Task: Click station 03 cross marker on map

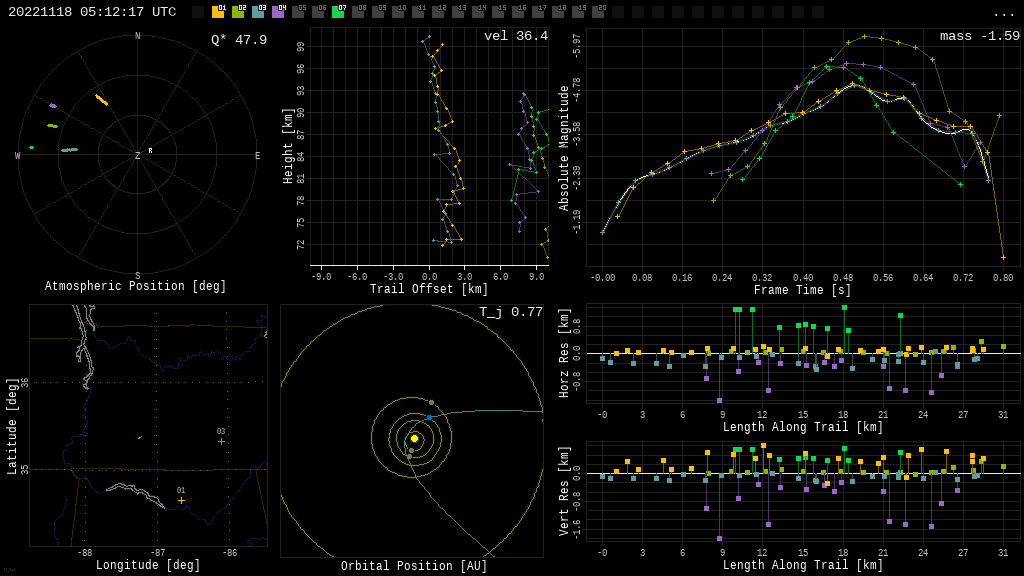Action: tap(221, 441)
